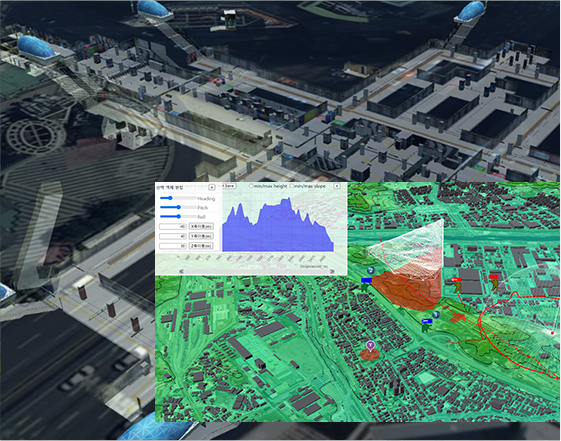This screenshot has width=561, height=441.
Task: Select the small red circle under Y pin
Action: [370, 354]
